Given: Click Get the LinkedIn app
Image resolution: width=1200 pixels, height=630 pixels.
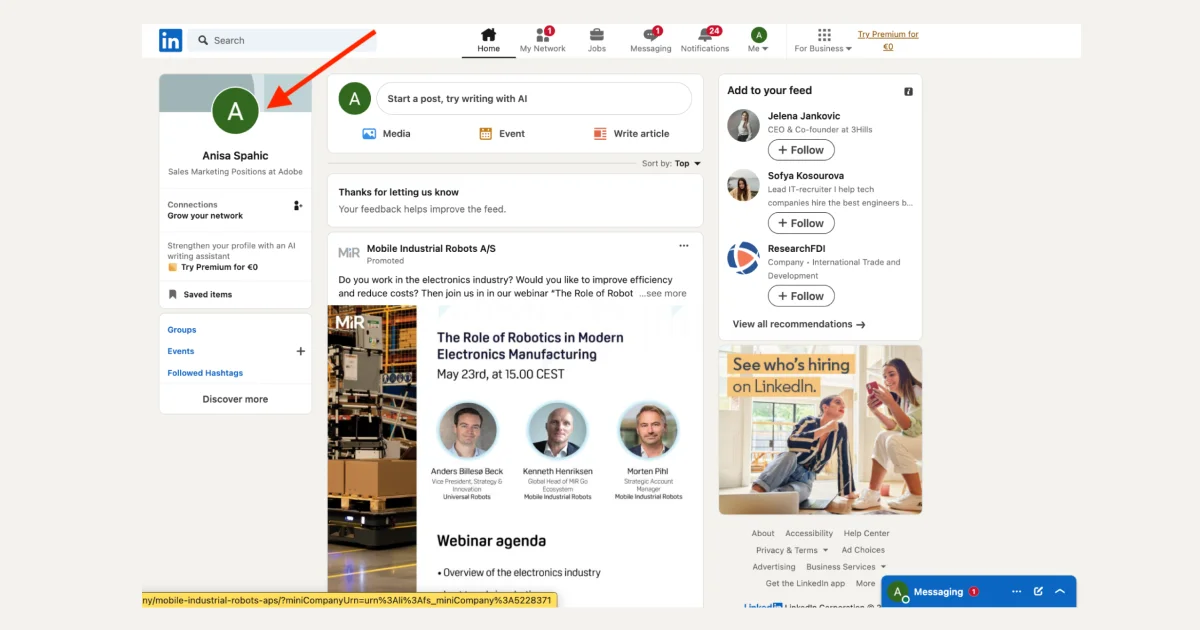Looking at the screenshot, I should click(x=805, y=583).
